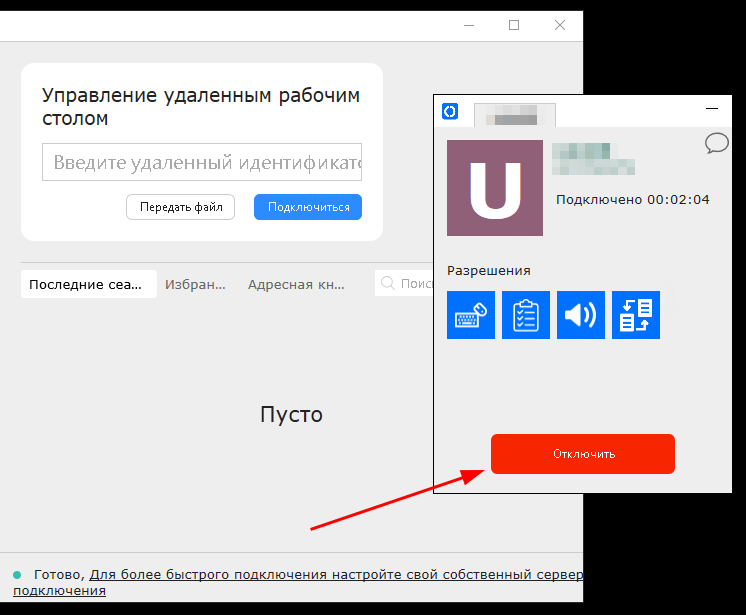The height and width of the screenshot is (615, 746).
Task: Switch to the Последние сеансы tab
Action: 88,284
